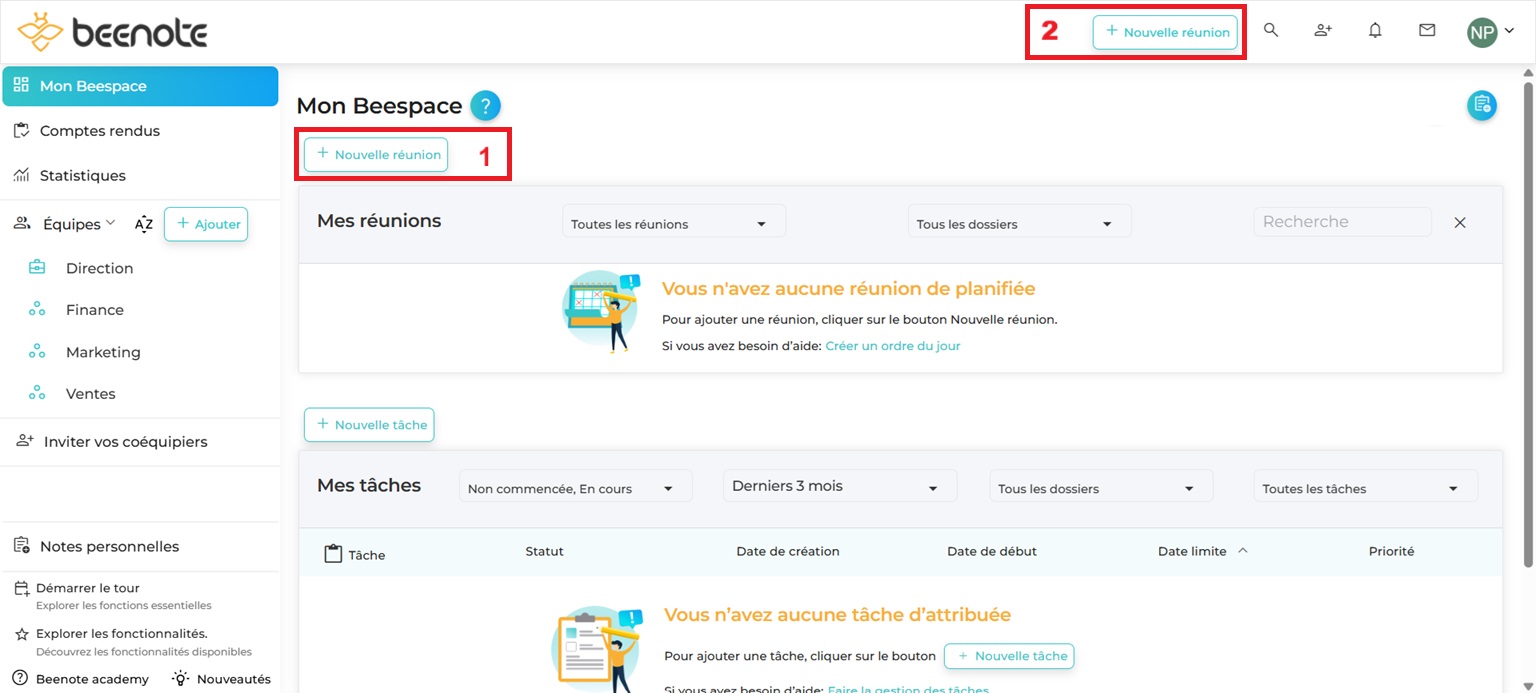Open the Non commencée, En cours filter
Viewport: 1536px width, 694px height.
click(x=575, y=488)
